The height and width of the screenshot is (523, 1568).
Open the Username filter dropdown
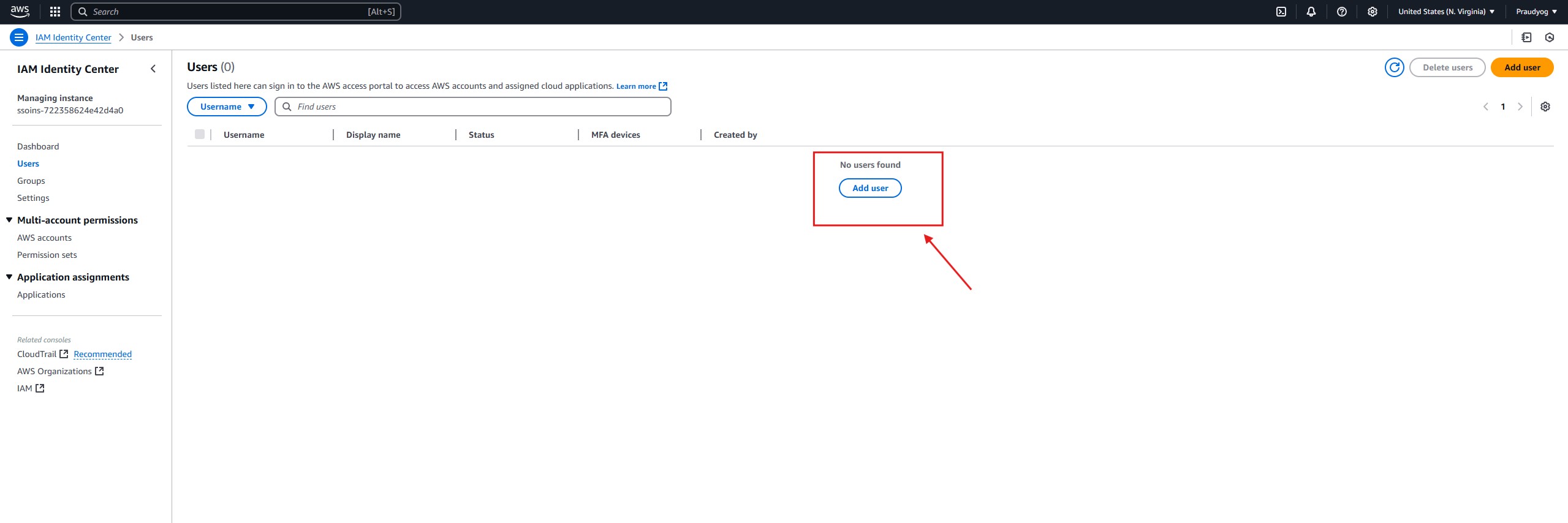(227, 107)
